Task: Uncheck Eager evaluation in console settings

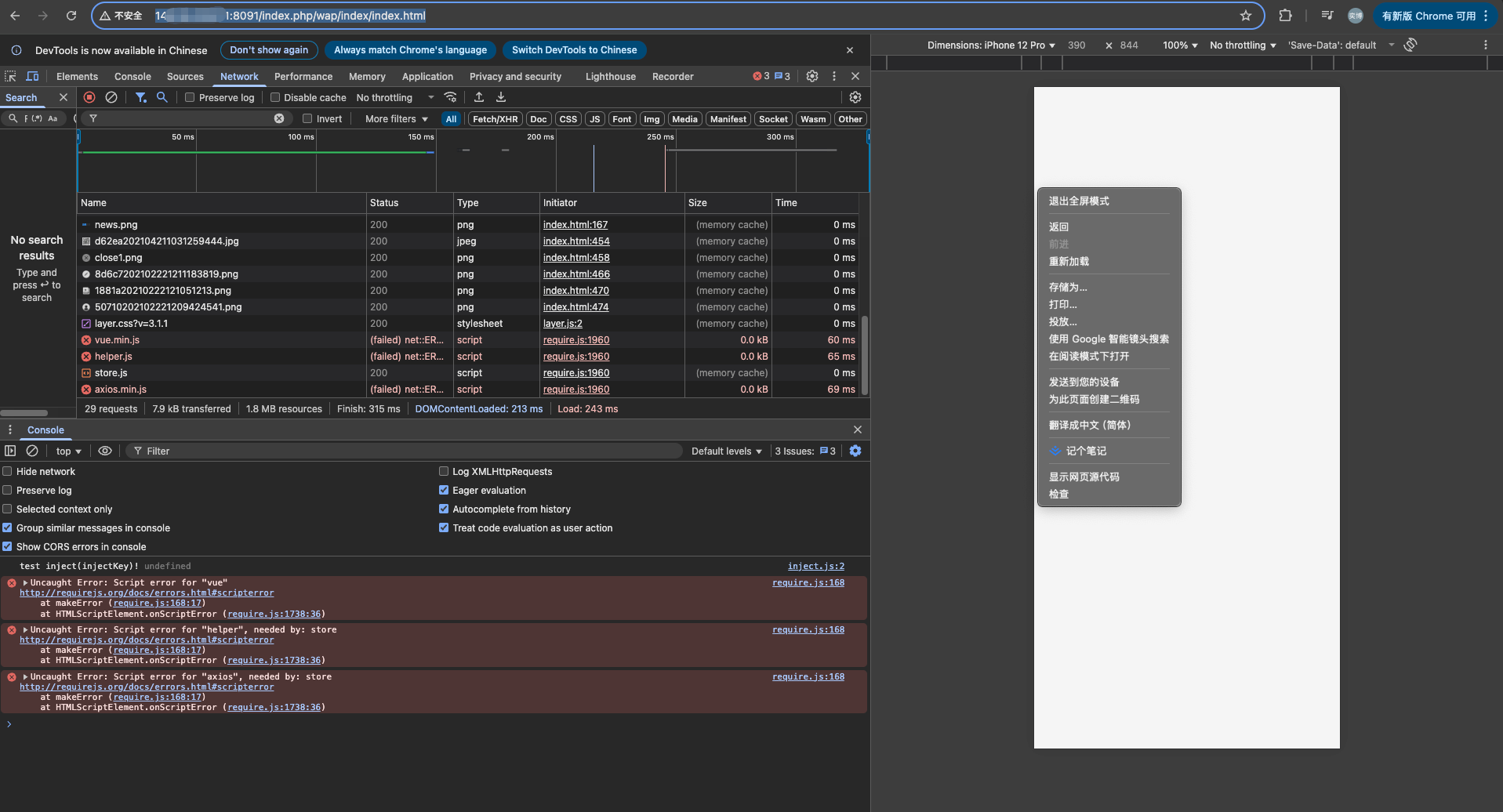Action: 444,490
